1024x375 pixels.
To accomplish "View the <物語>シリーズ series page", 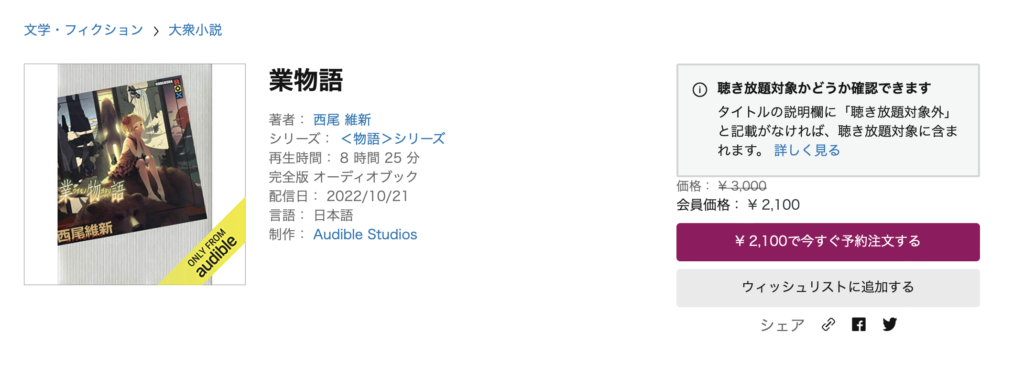I will 392,139.
